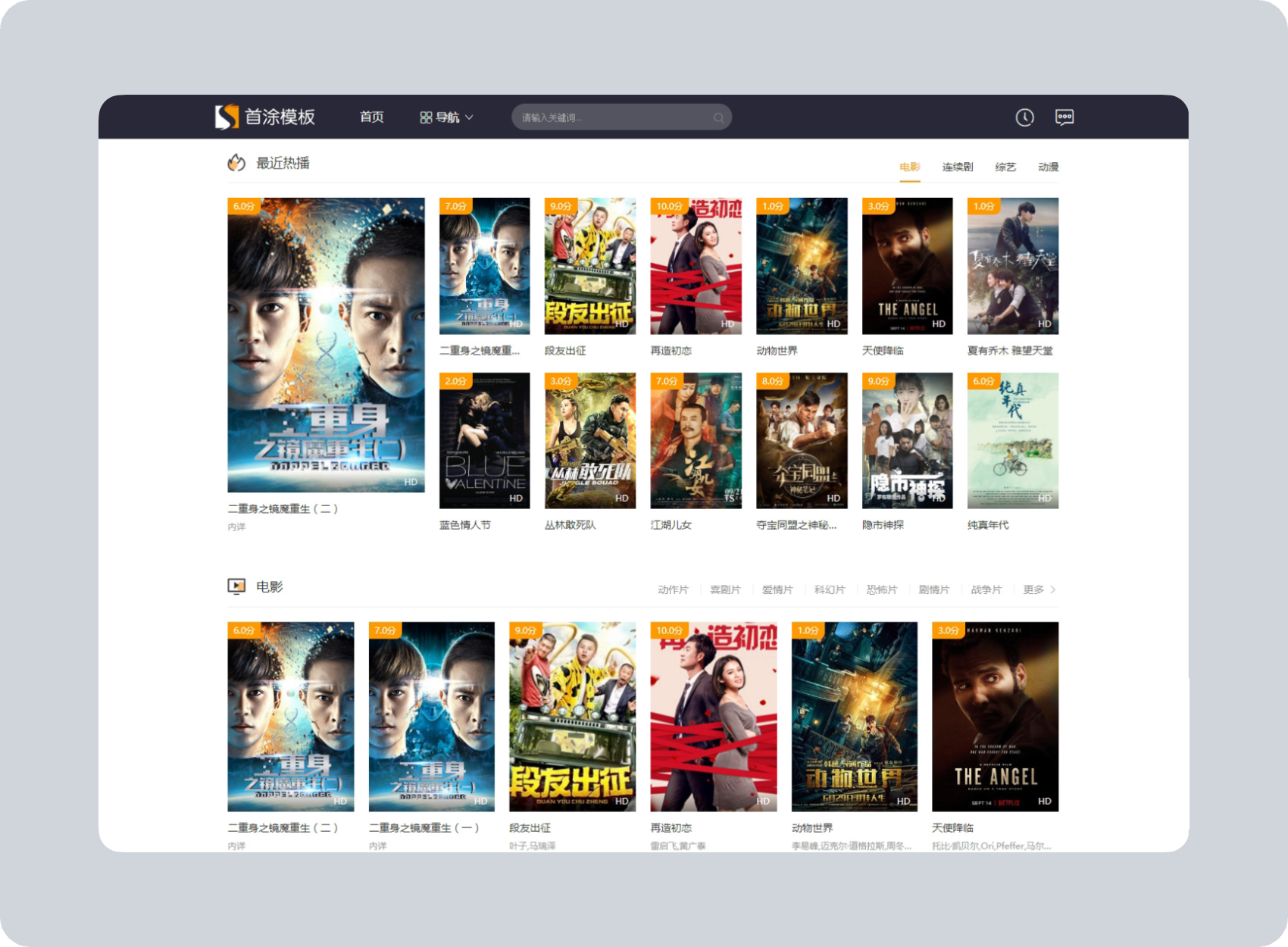Open the 科幻片 category link
This screenshot has height=947, width=1288.
coord(830,589)
